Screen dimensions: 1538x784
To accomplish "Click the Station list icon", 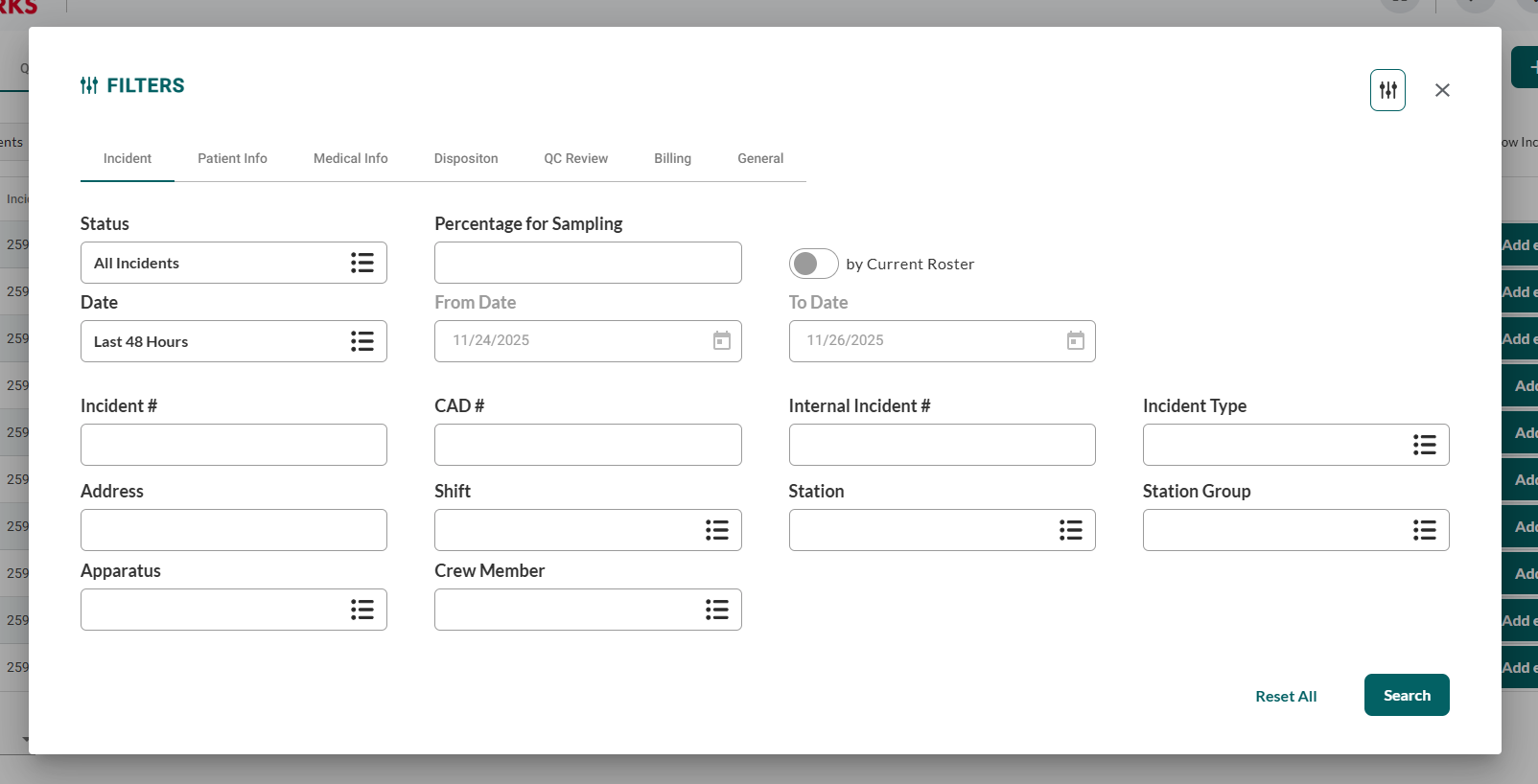I will coord(1070,530).
